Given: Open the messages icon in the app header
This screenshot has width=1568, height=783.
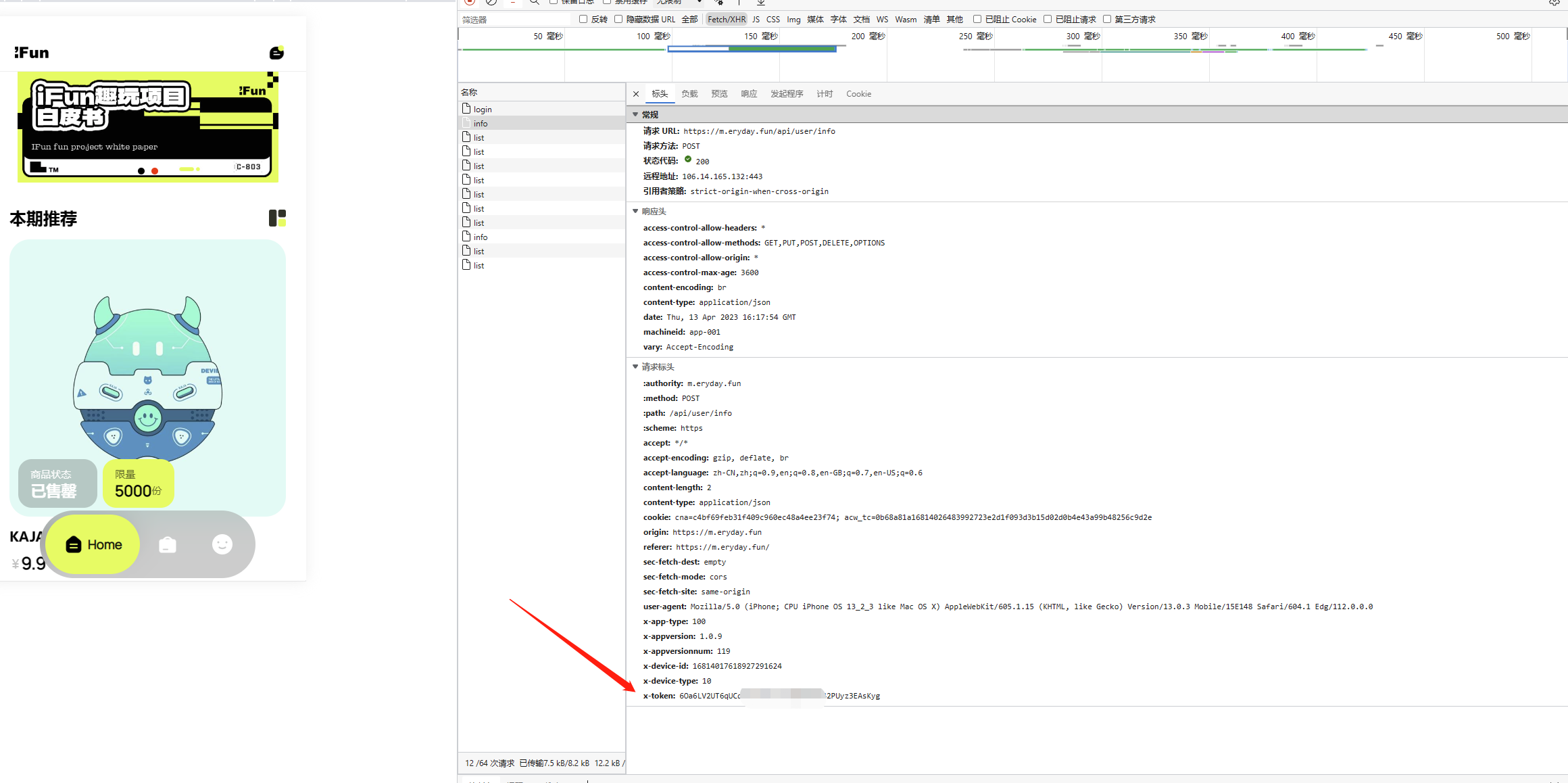Looking at the screenshot, I should pyautogui.click(x=276, y=53).
